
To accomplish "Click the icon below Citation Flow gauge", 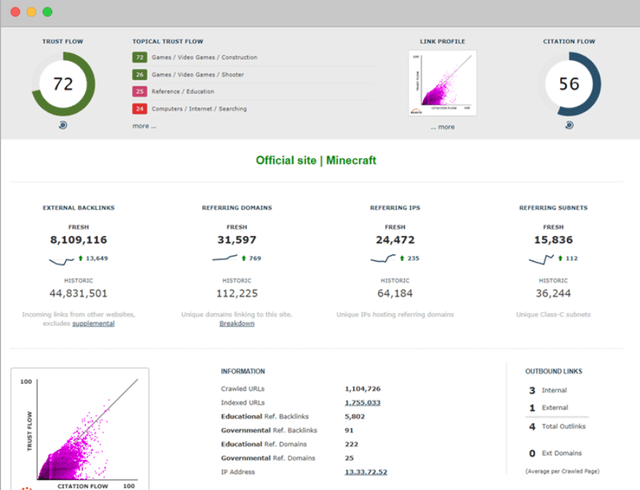I will click(x=569, y=125).
